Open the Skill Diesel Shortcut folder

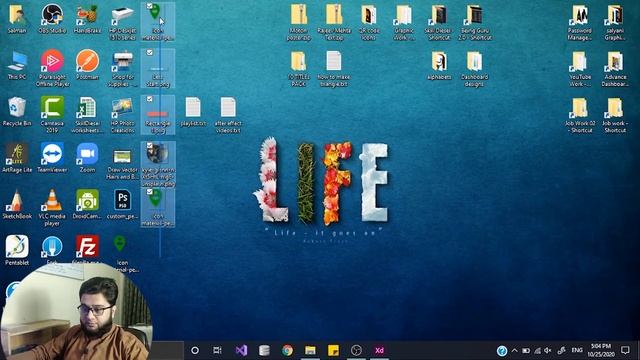coord(439,22)
